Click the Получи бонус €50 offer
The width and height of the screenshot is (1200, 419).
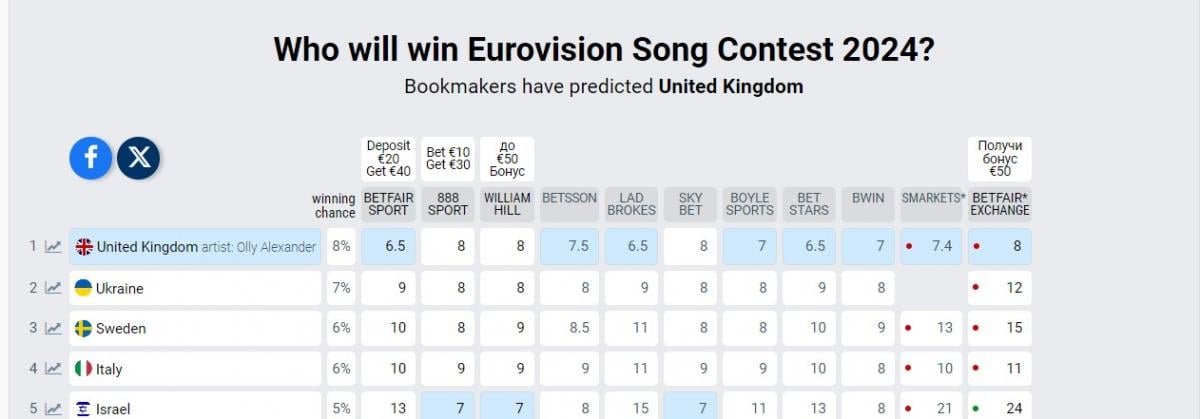tap(1000, 159)
